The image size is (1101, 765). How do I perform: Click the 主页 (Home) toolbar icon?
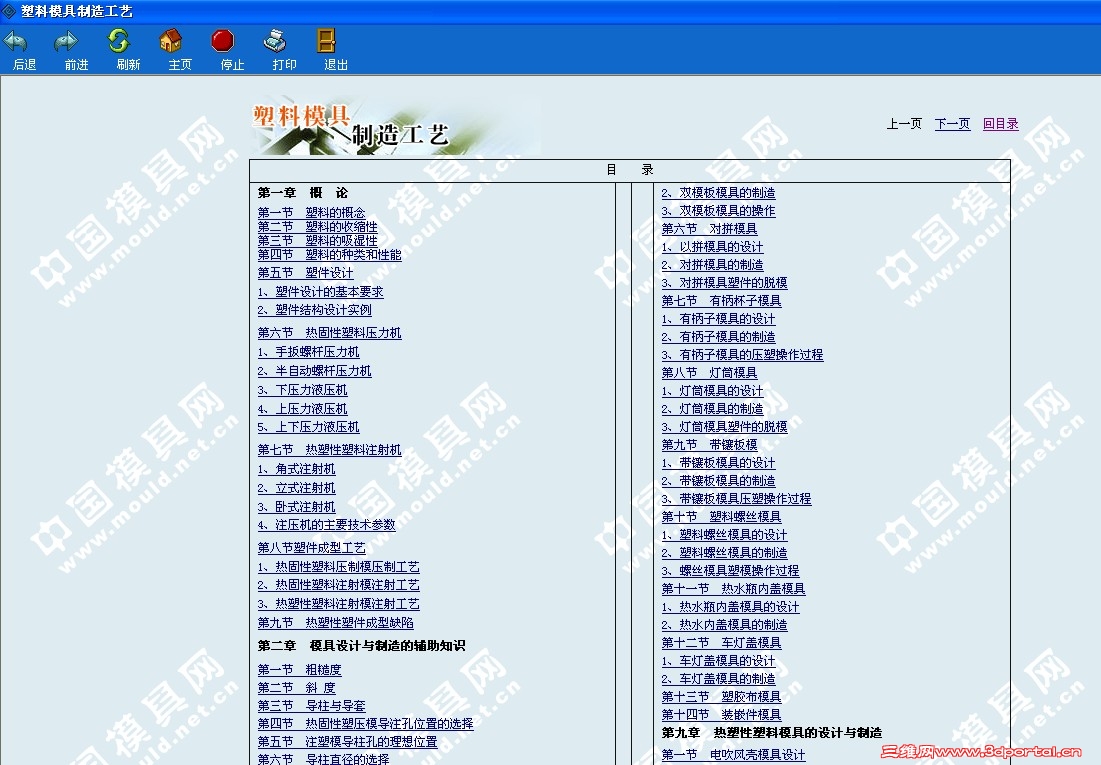[x=172, y=47]
